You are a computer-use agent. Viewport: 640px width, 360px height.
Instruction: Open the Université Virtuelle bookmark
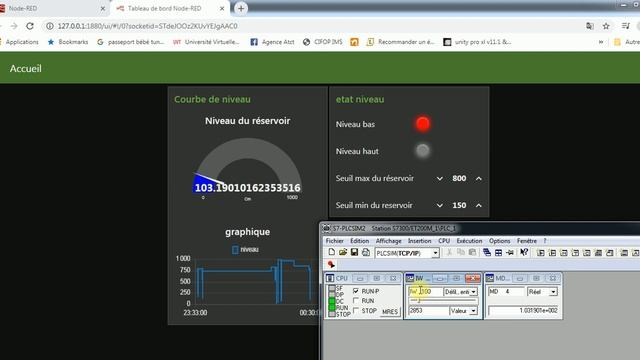[x=206, y=42]
